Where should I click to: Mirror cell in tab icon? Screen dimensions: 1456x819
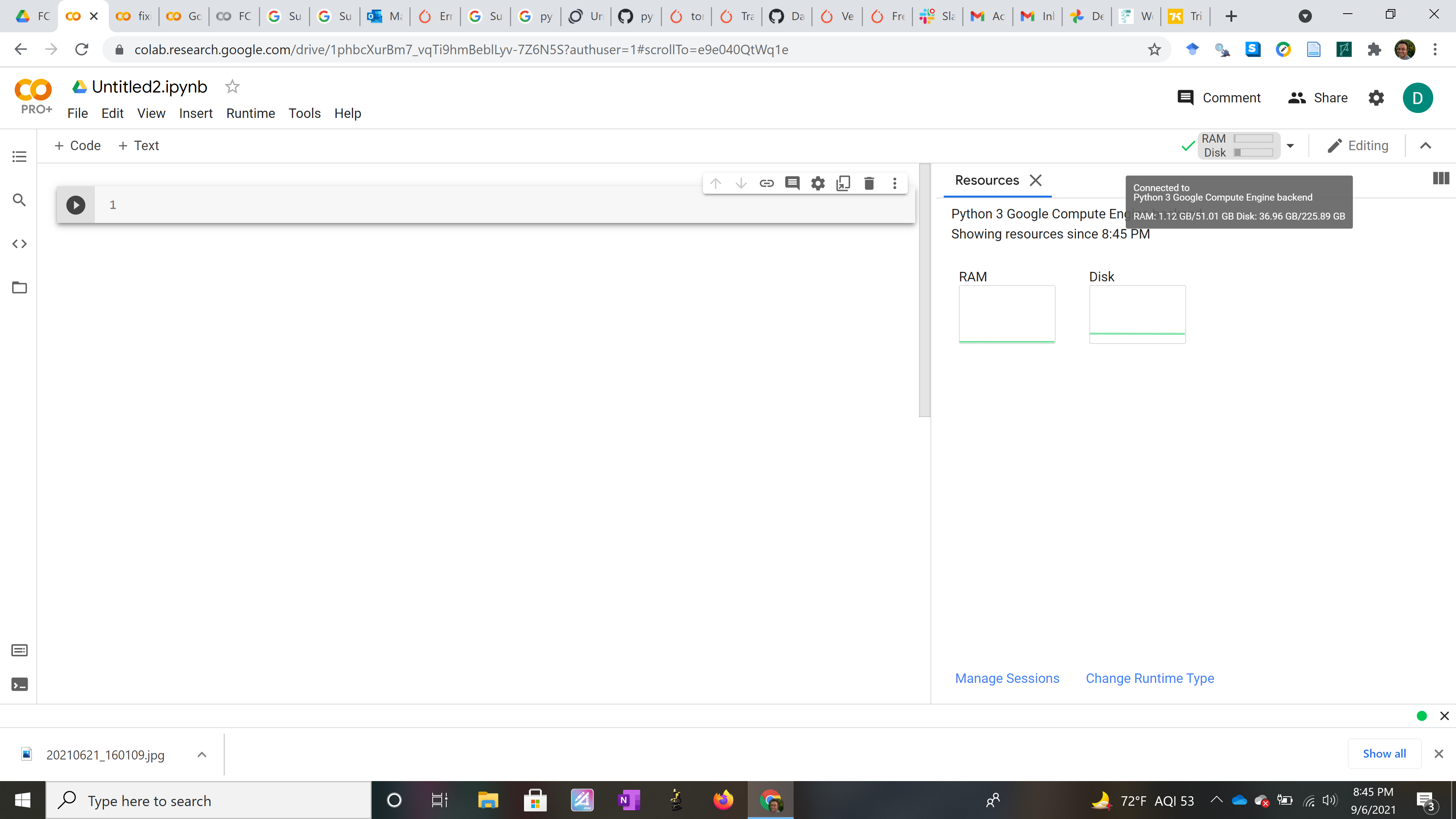tap(843, 183)
